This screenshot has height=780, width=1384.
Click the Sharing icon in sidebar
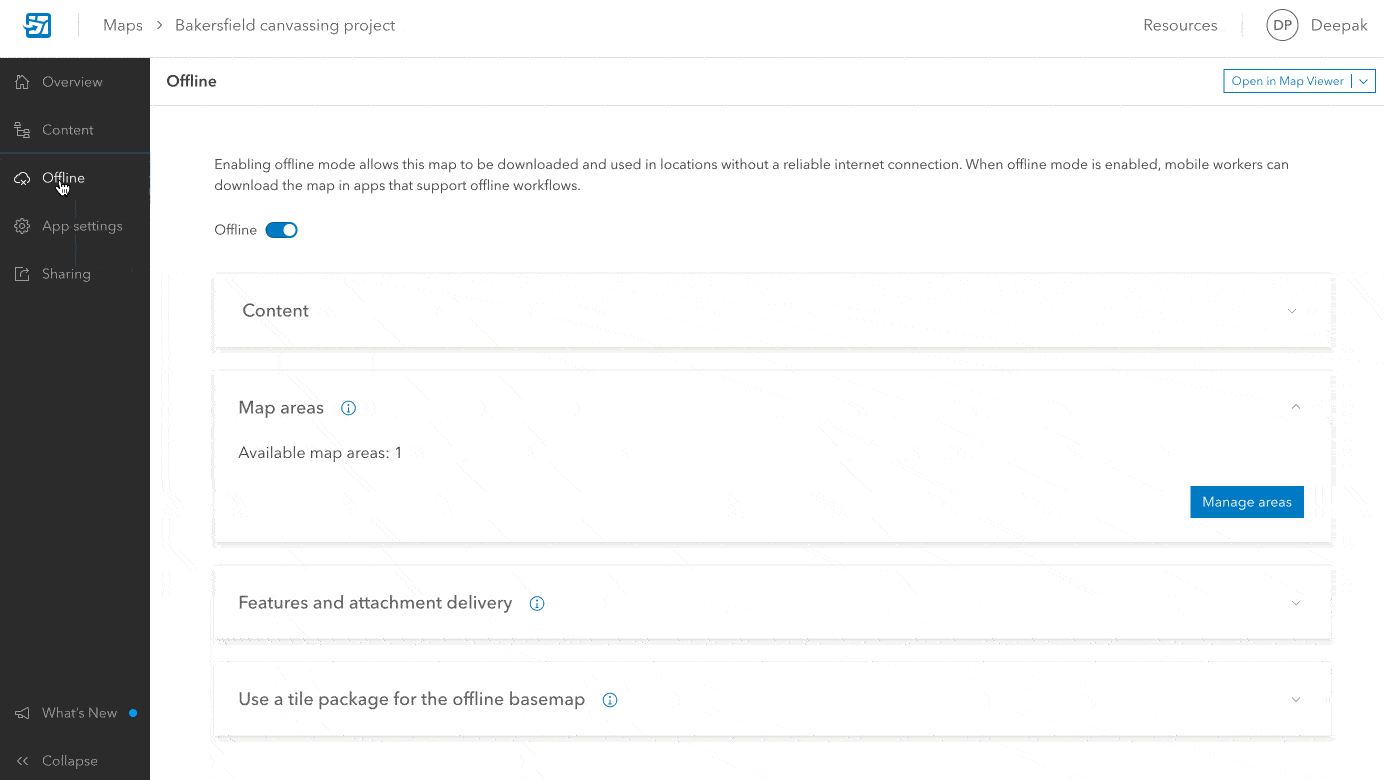coord(22,274)
